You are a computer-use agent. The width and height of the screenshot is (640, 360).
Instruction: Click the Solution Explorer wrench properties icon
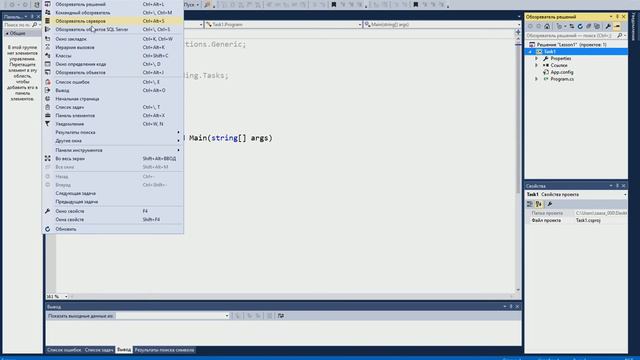pyautogui.click(x=608, y=26)
